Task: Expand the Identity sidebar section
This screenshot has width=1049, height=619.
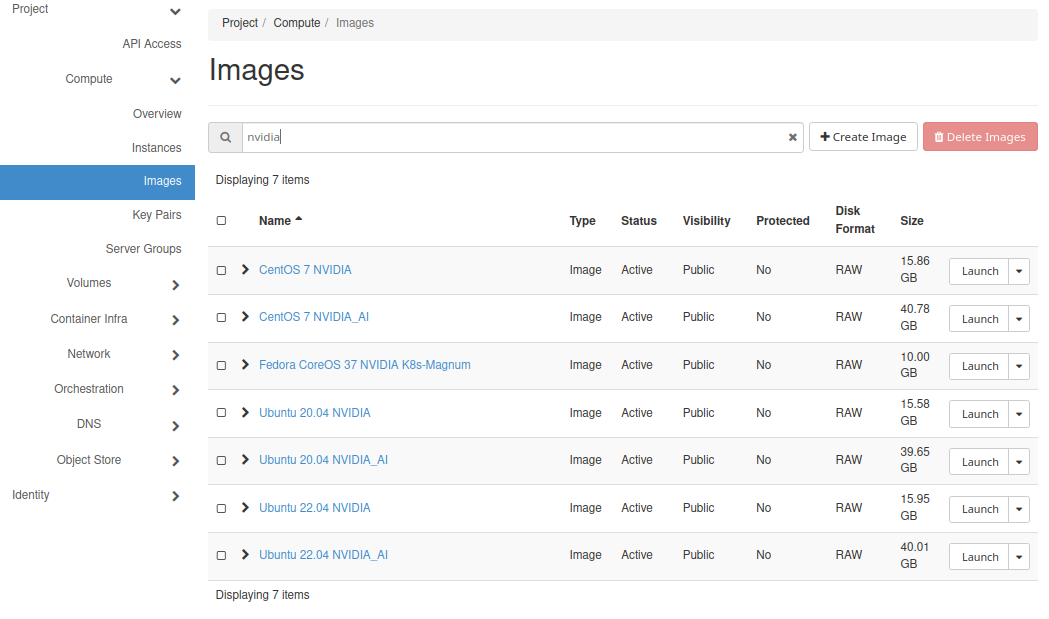Action: pos(176,496)
